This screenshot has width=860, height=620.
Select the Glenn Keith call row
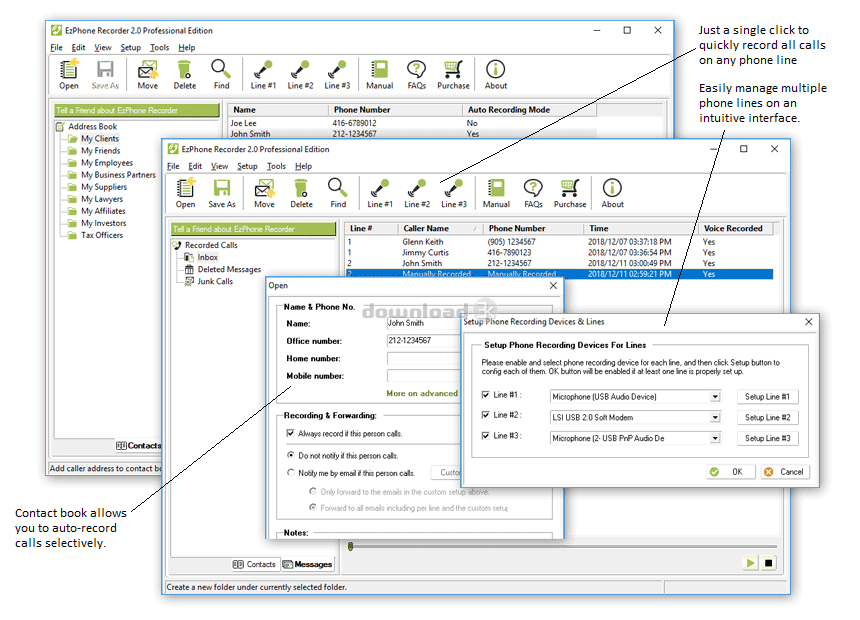(x=559, y=242)
